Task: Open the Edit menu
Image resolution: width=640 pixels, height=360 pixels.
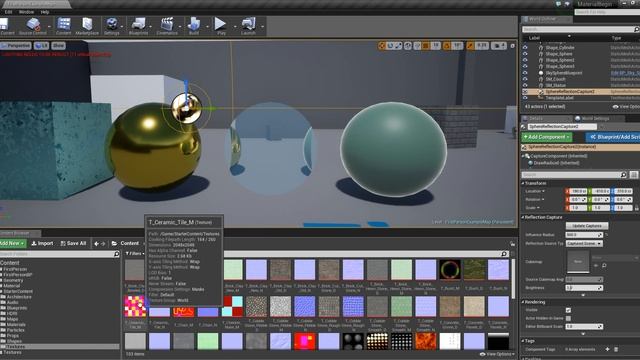Action: coord(8,12)
